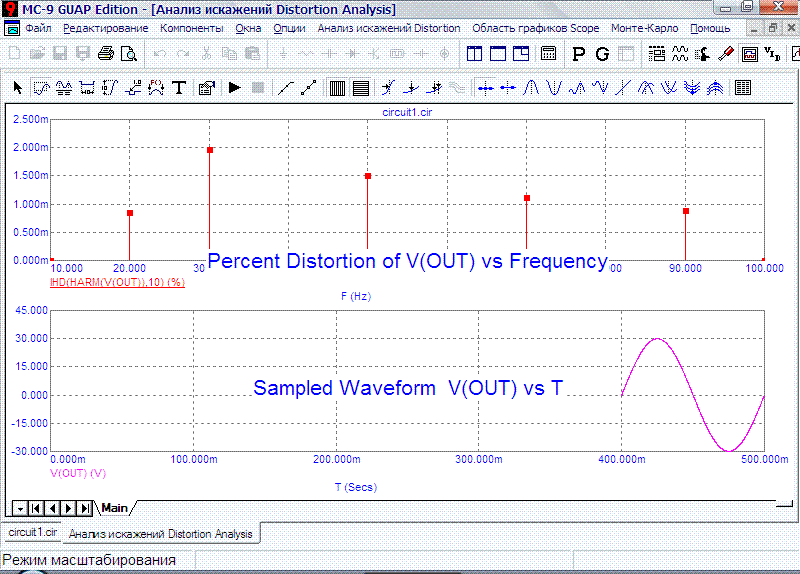Select the arrow pointer Select mode
The height and width of the screenshot is (574, 800).
click(x=18, y=88)
